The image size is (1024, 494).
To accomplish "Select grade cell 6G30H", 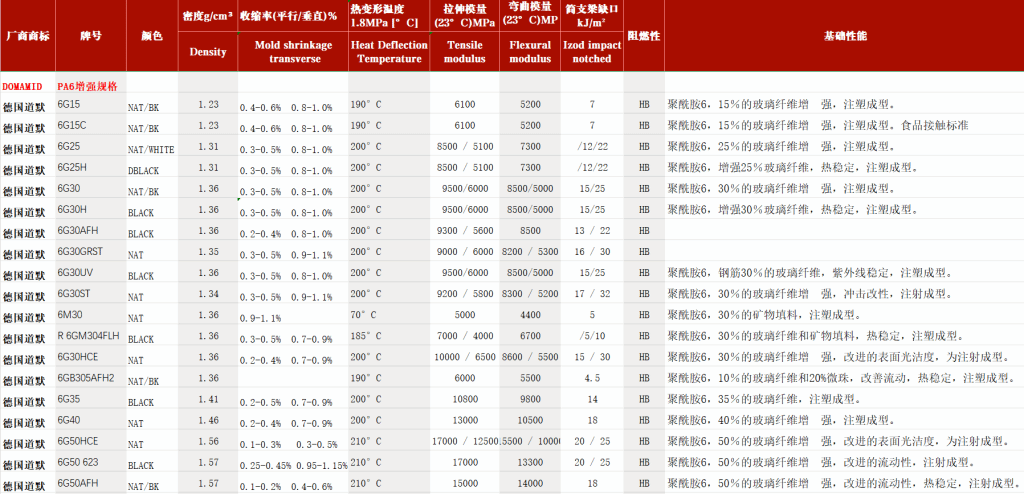I will 72,209.
